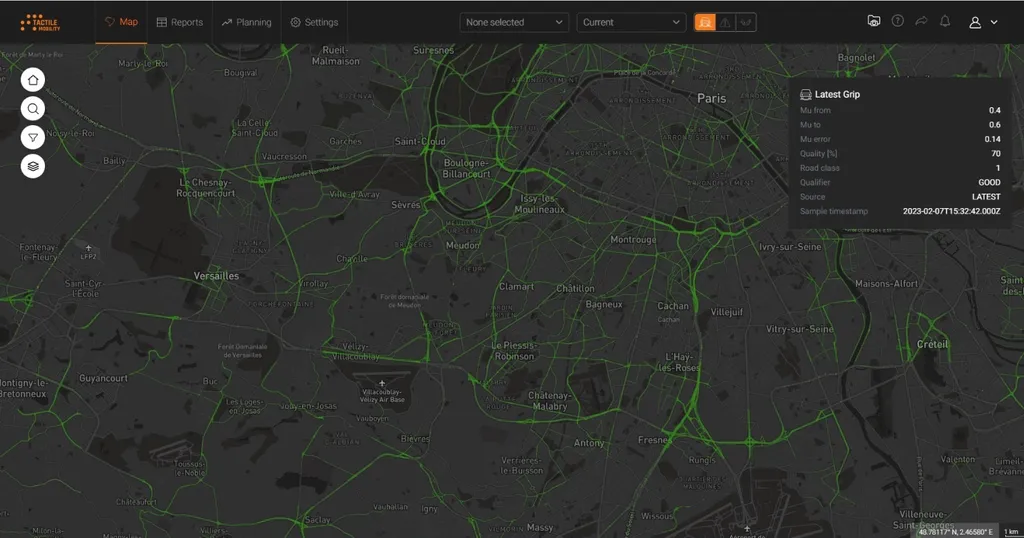Click the Villejuif map label
The width and height of the screenshot is (1024, 538).
pos(726,312)
